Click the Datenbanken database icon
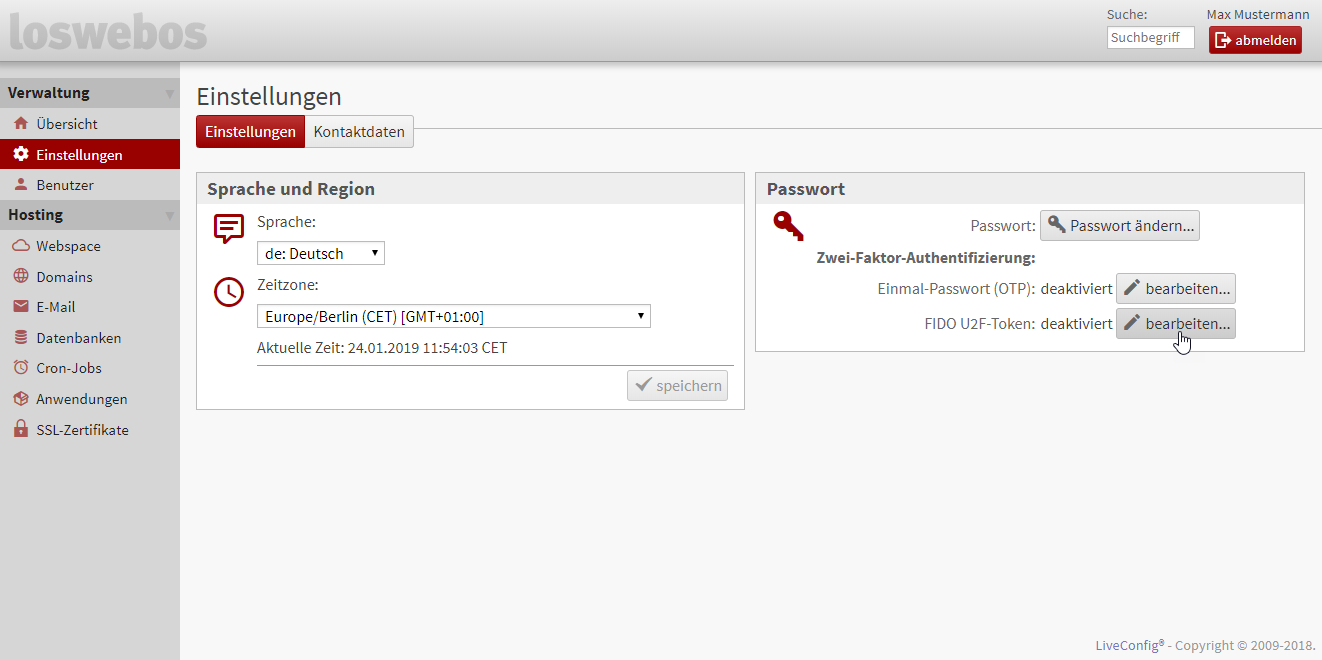Screen dimensions: 1322x660 coord(20,338)
